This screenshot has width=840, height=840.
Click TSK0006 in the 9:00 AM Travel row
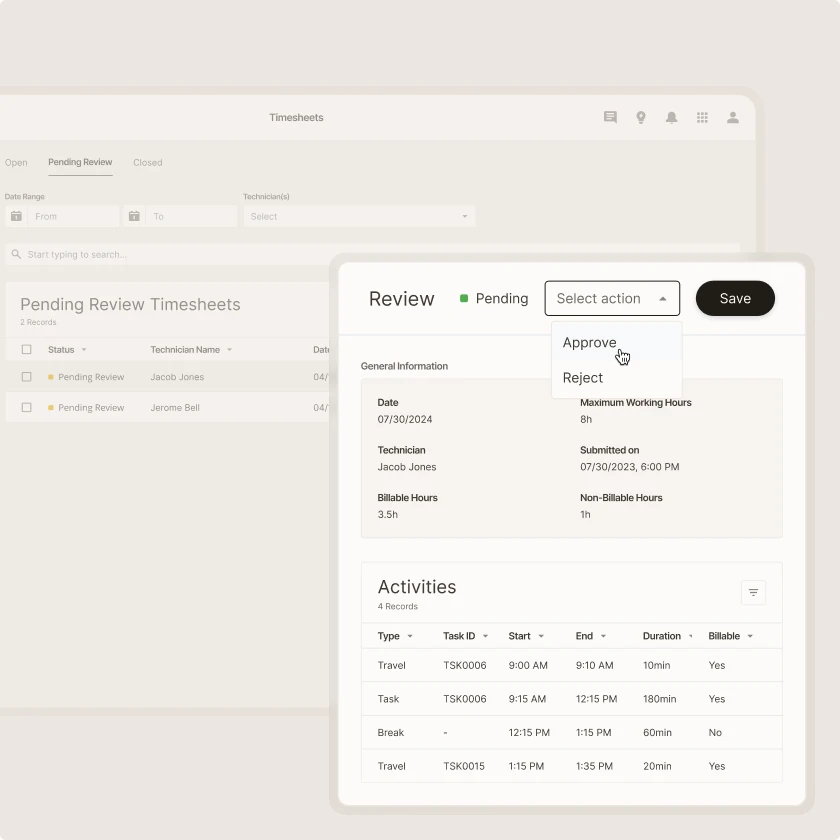pos(465,665)
